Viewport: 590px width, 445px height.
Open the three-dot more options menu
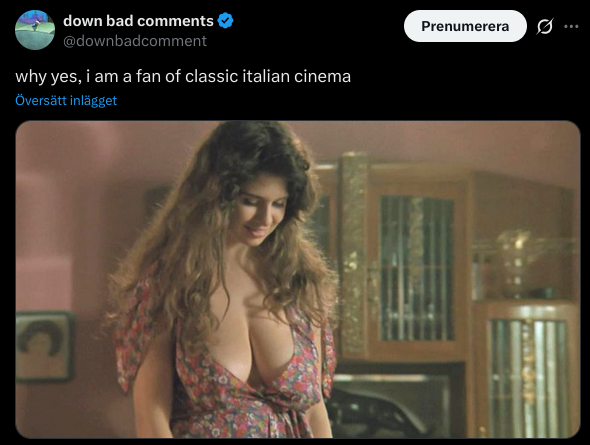(x=571, y=26)
